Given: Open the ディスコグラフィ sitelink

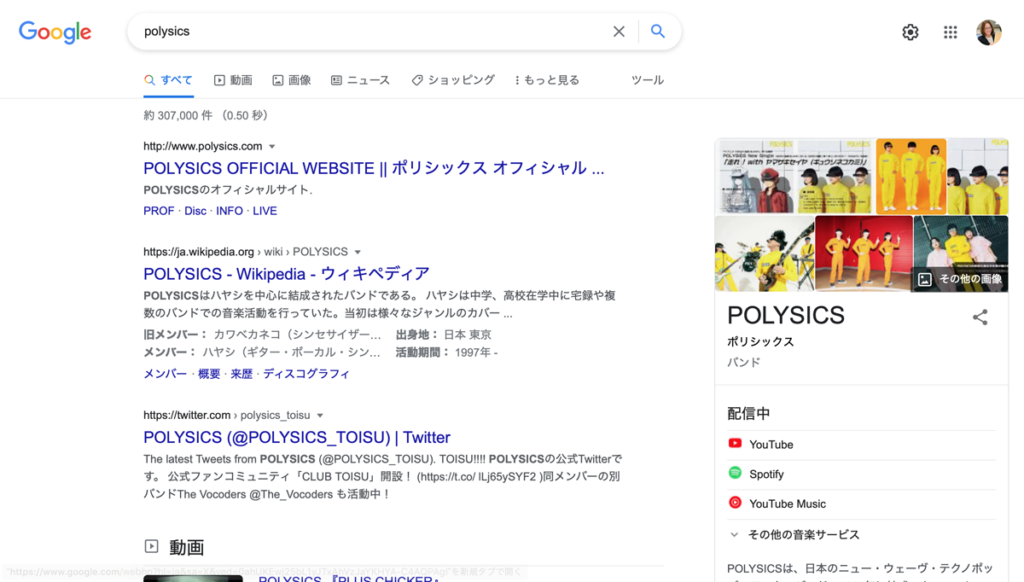Looking at the screenshot, I should [306, 374].
